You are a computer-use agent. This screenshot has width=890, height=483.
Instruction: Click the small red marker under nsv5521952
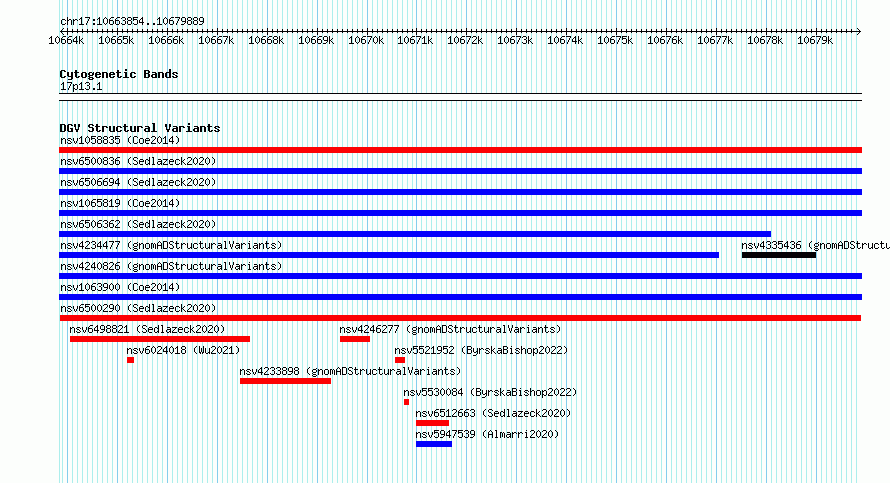(400, 360)
